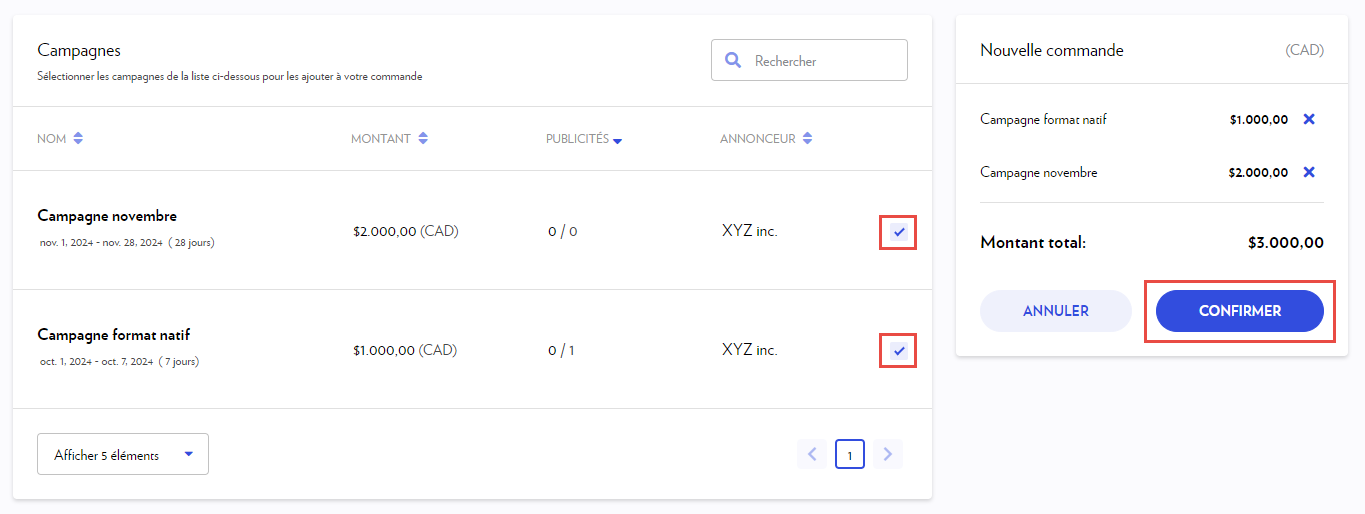
Task: Go to previous page arrow
Action: pos(812,454)
